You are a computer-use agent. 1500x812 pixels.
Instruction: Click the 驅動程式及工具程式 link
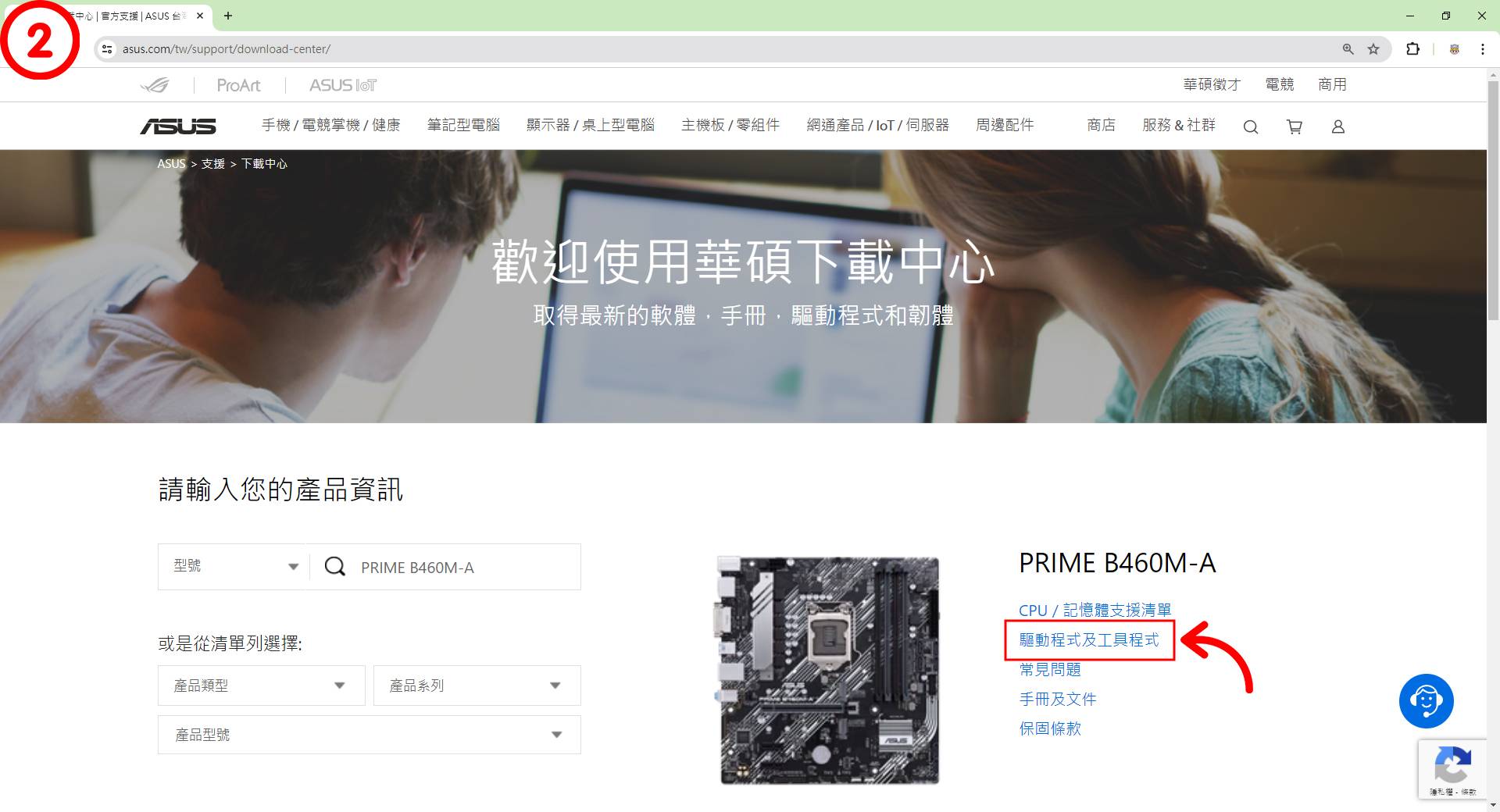tap(1089, 640)
